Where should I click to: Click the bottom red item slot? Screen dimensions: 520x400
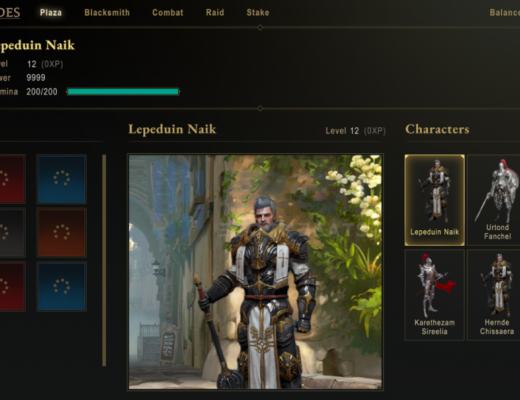pyautogui.click(x=12, y=286)
